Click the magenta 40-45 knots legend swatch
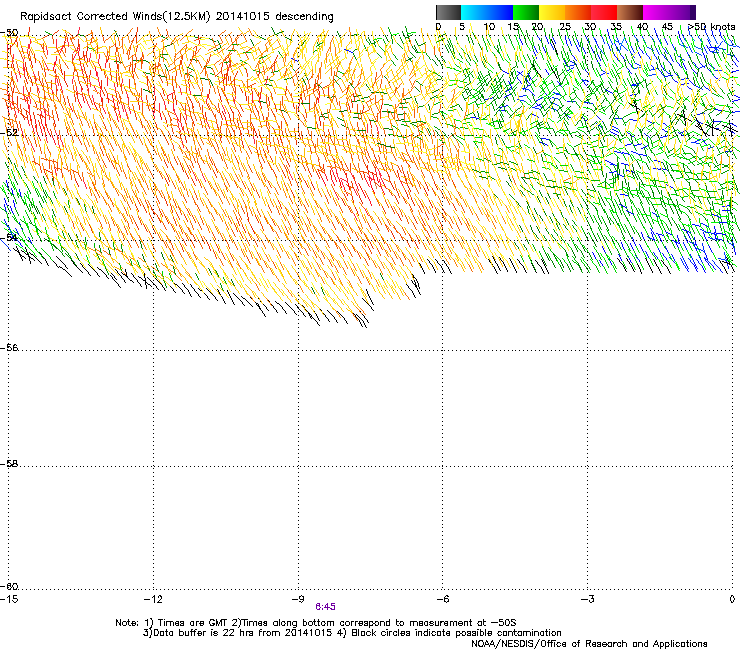740x650 pixels. [x=656, y=12]
